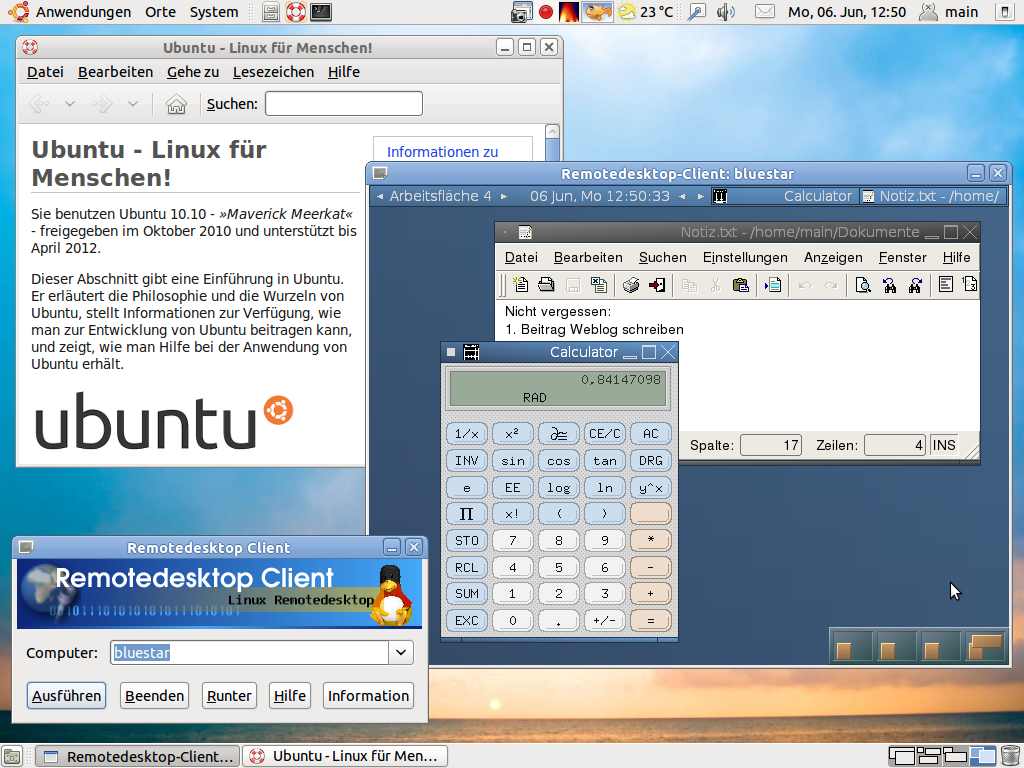Click the Ausführen button

pos(66,696)
